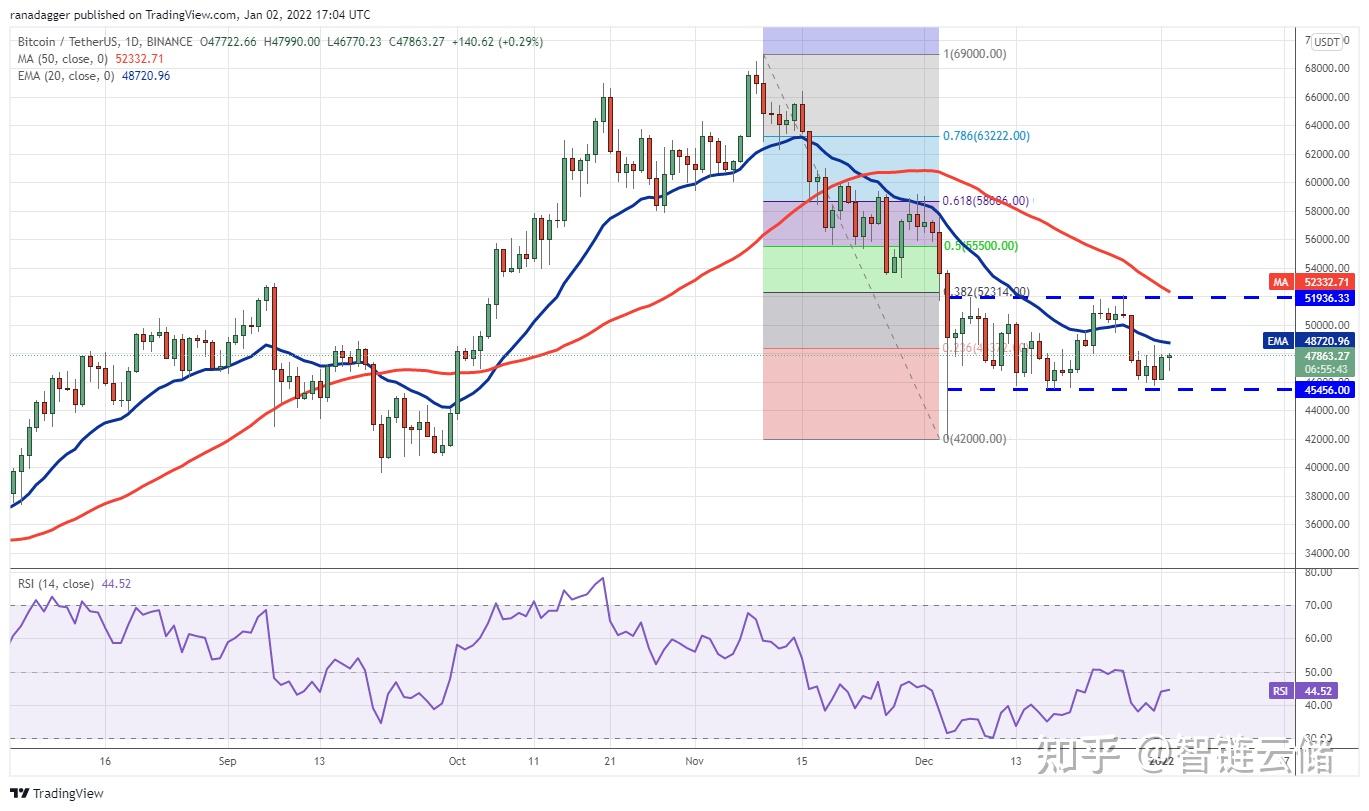Click the current price label 47863.27
The image size is (1369, 811).
pyautogui.click(x=1326, y=355)
